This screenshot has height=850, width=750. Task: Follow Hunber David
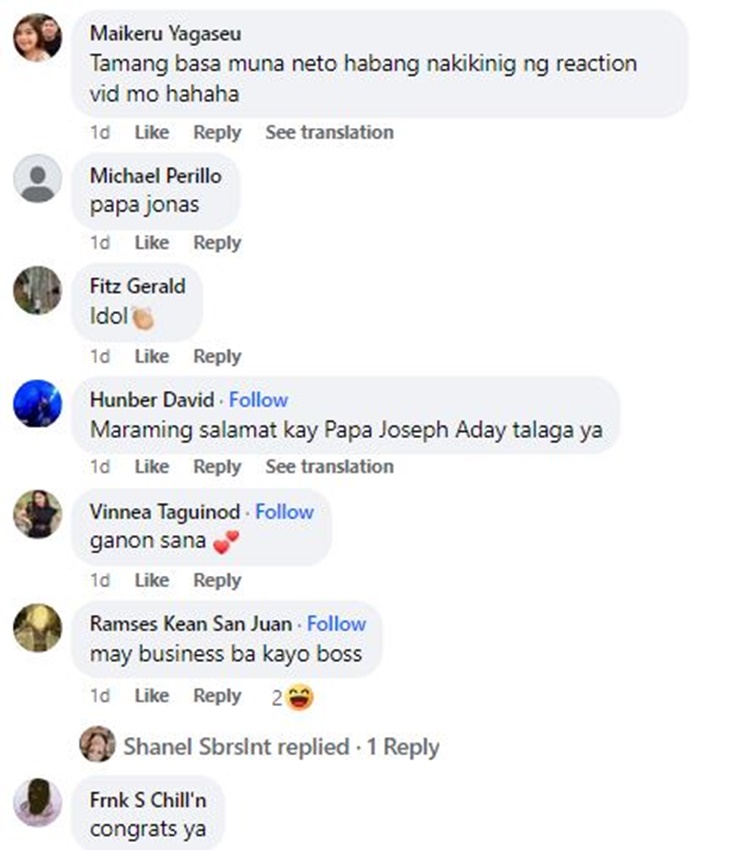click(258, 400)
